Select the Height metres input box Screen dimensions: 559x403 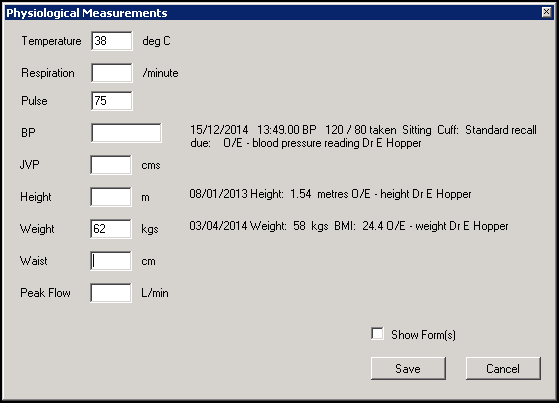point(111,197)
